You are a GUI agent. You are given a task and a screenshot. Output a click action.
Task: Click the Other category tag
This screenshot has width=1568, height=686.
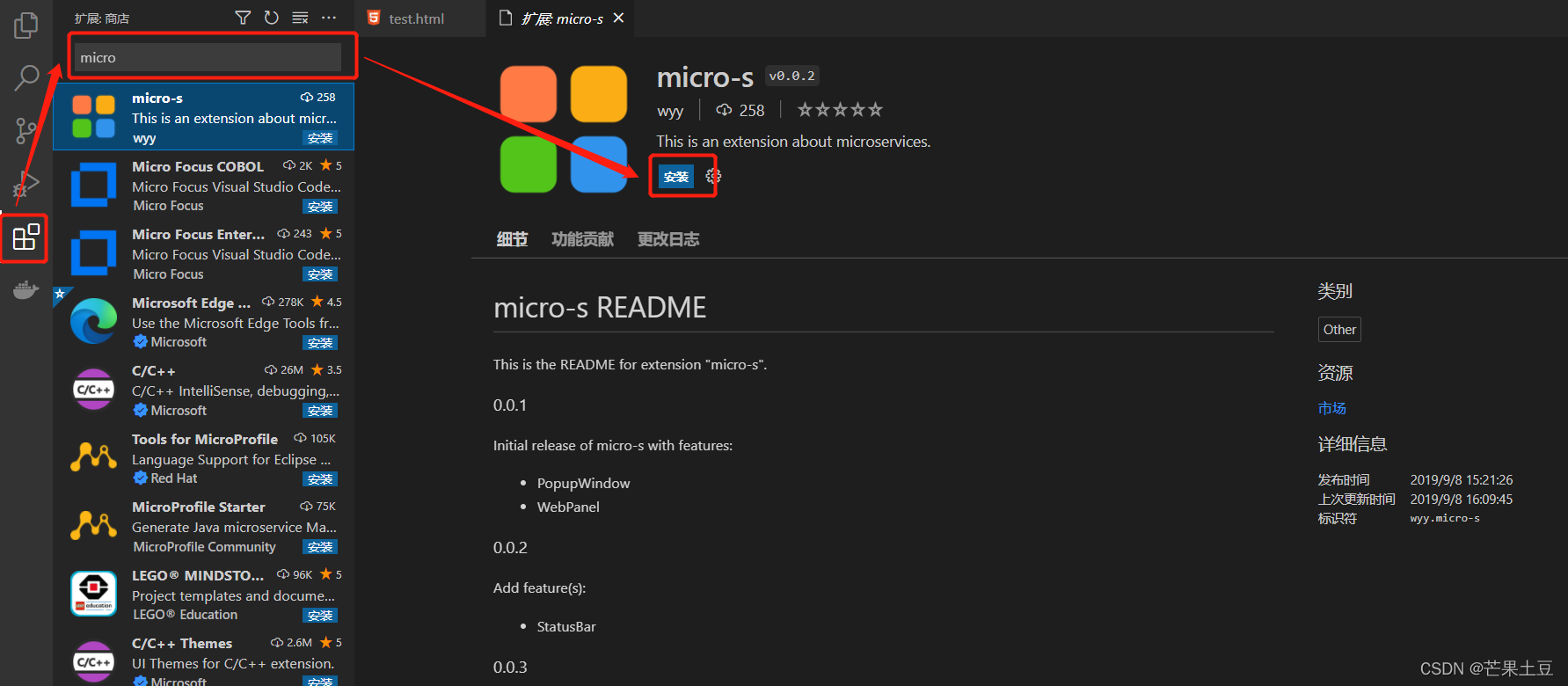pyautogui.click(x=1339, y=330)
